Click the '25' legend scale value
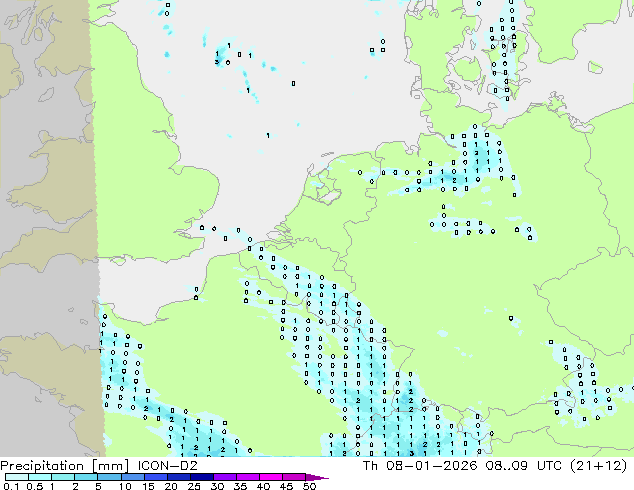 (194, 486)
